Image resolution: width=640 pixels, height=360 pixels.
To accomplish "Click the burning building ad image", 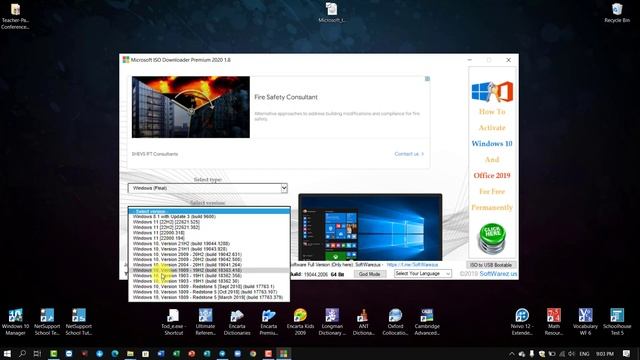I will (191, 107).
